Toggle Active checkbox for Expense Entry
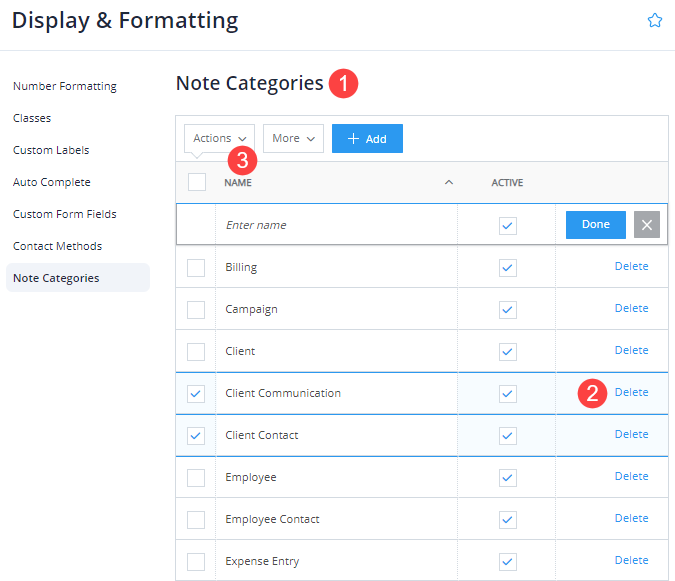 pyautogui.click(x=508, y=562)
